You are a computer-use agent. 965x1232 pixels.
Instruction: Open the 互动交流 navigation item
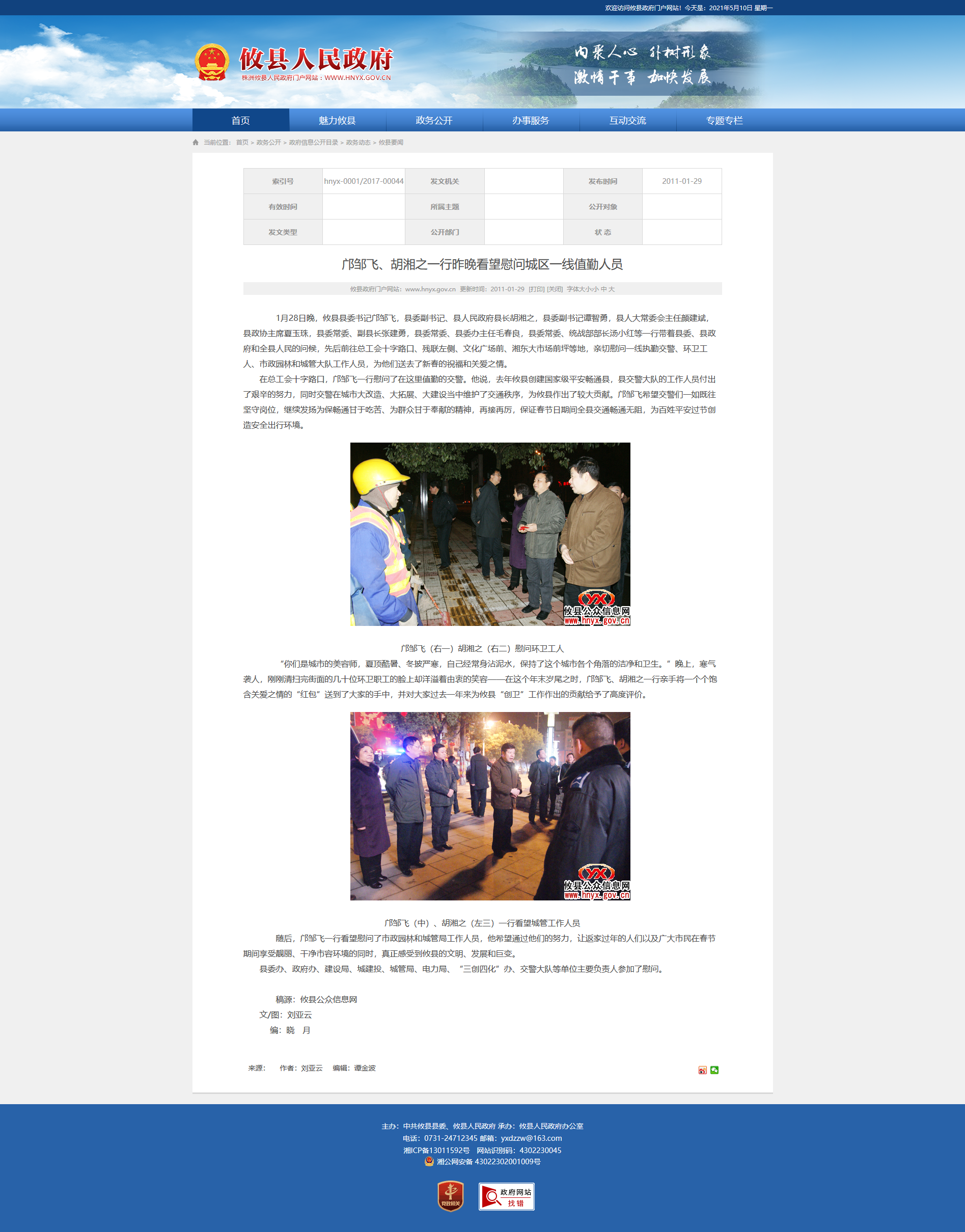pyautogui.click(x=628, y=120)
